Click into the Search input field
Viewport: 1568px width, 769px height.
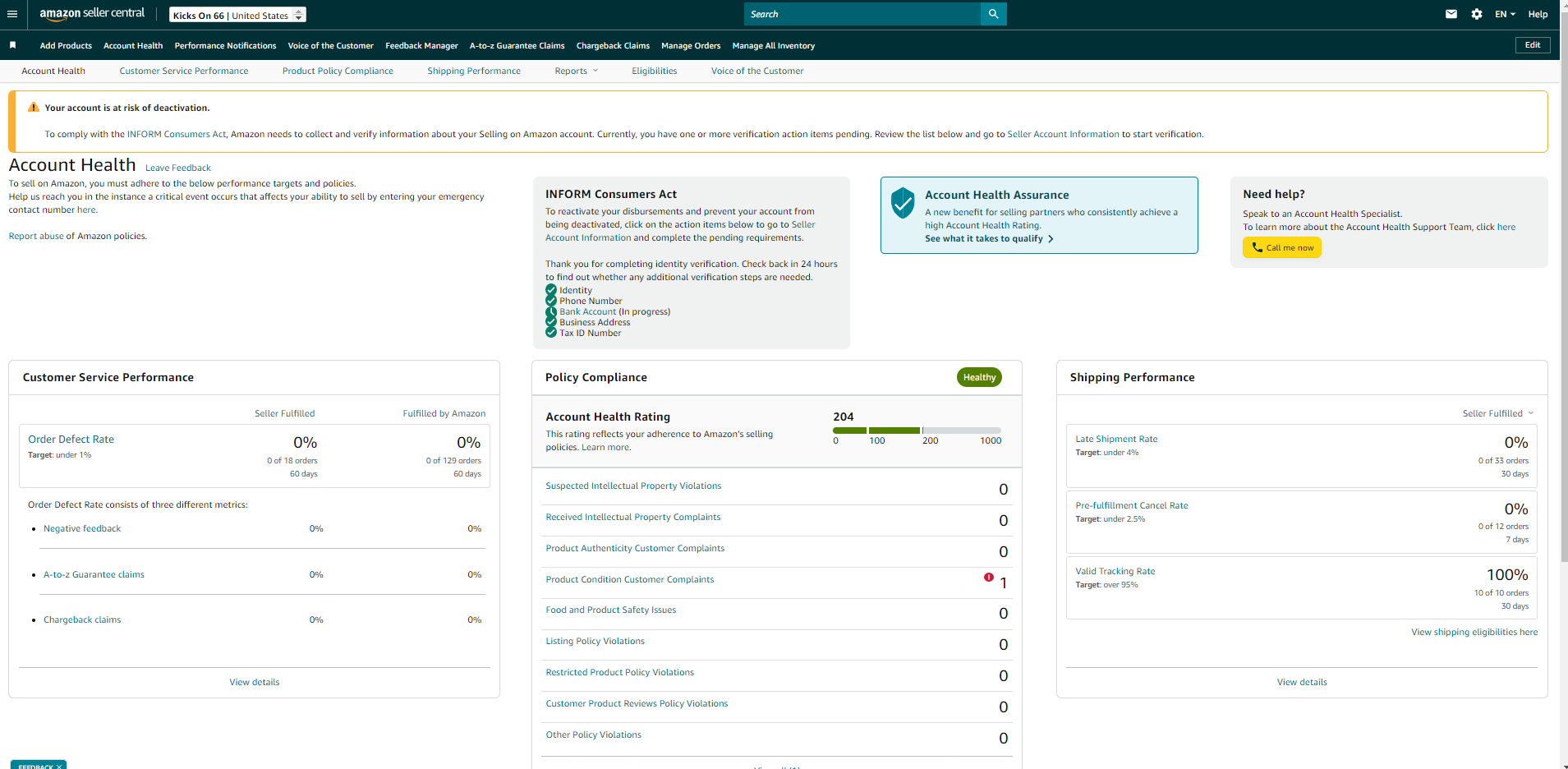[x=862, y=14]
